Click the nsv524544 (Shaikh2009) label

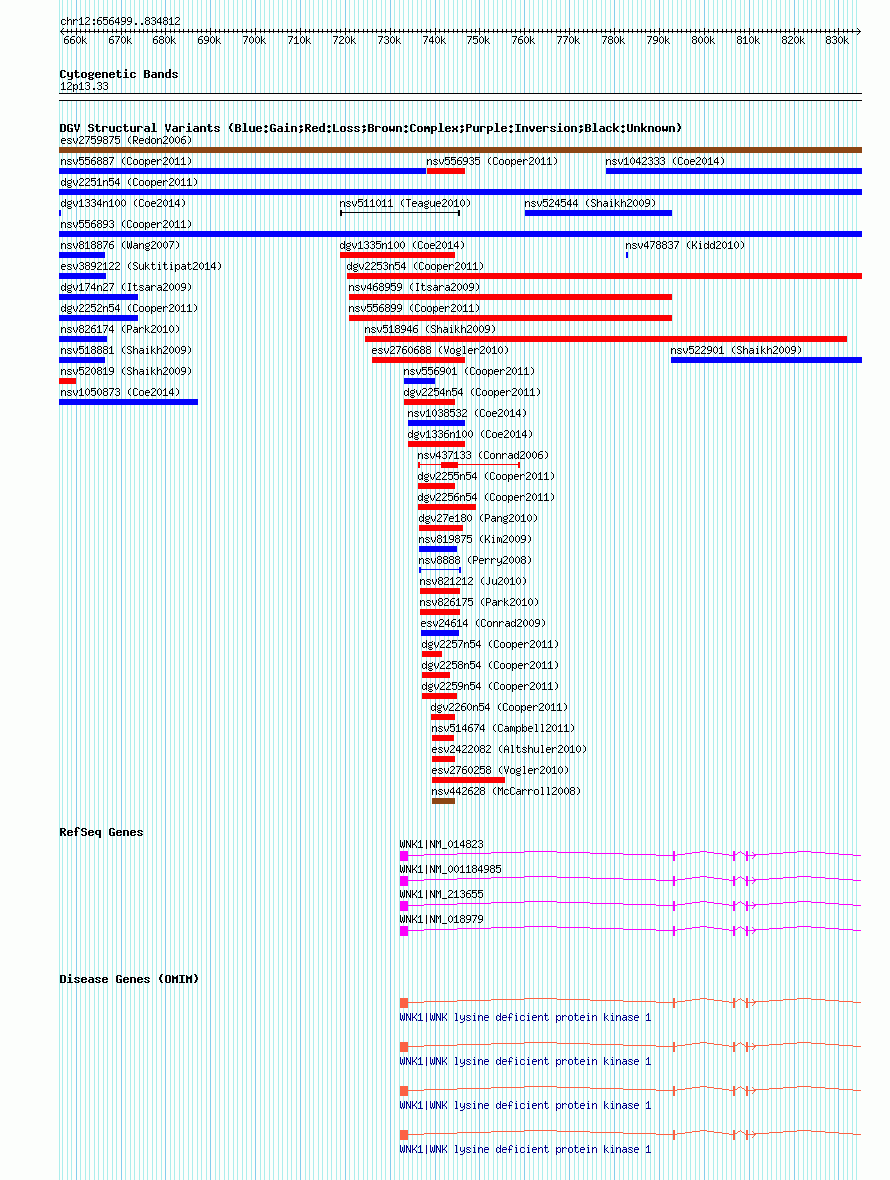pyautogui.click(x=590, y=204)
